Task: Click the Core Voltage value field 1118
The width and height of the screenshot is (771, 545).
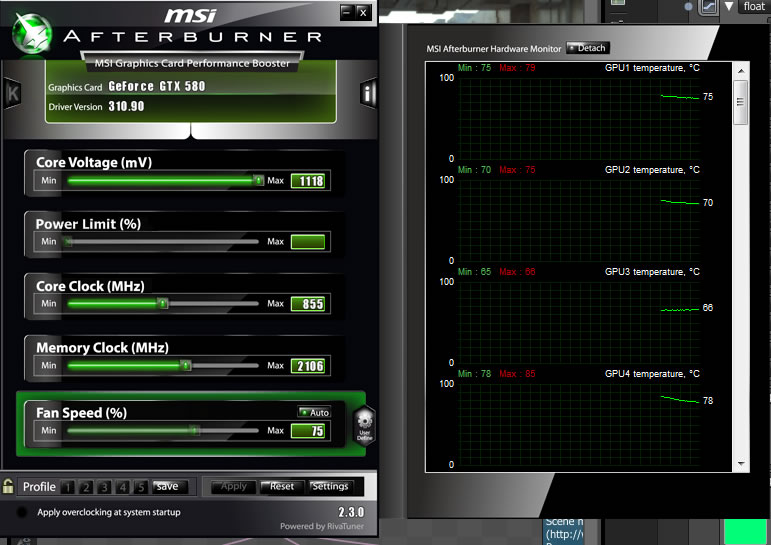Action: point(308,181)
